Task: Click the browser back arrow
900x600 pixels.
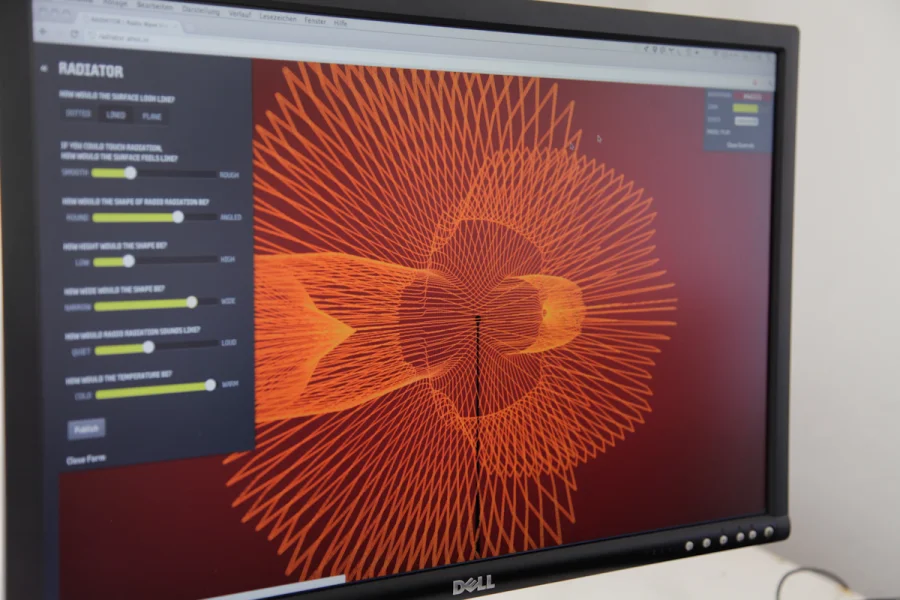Action: (x=42, y=31)
